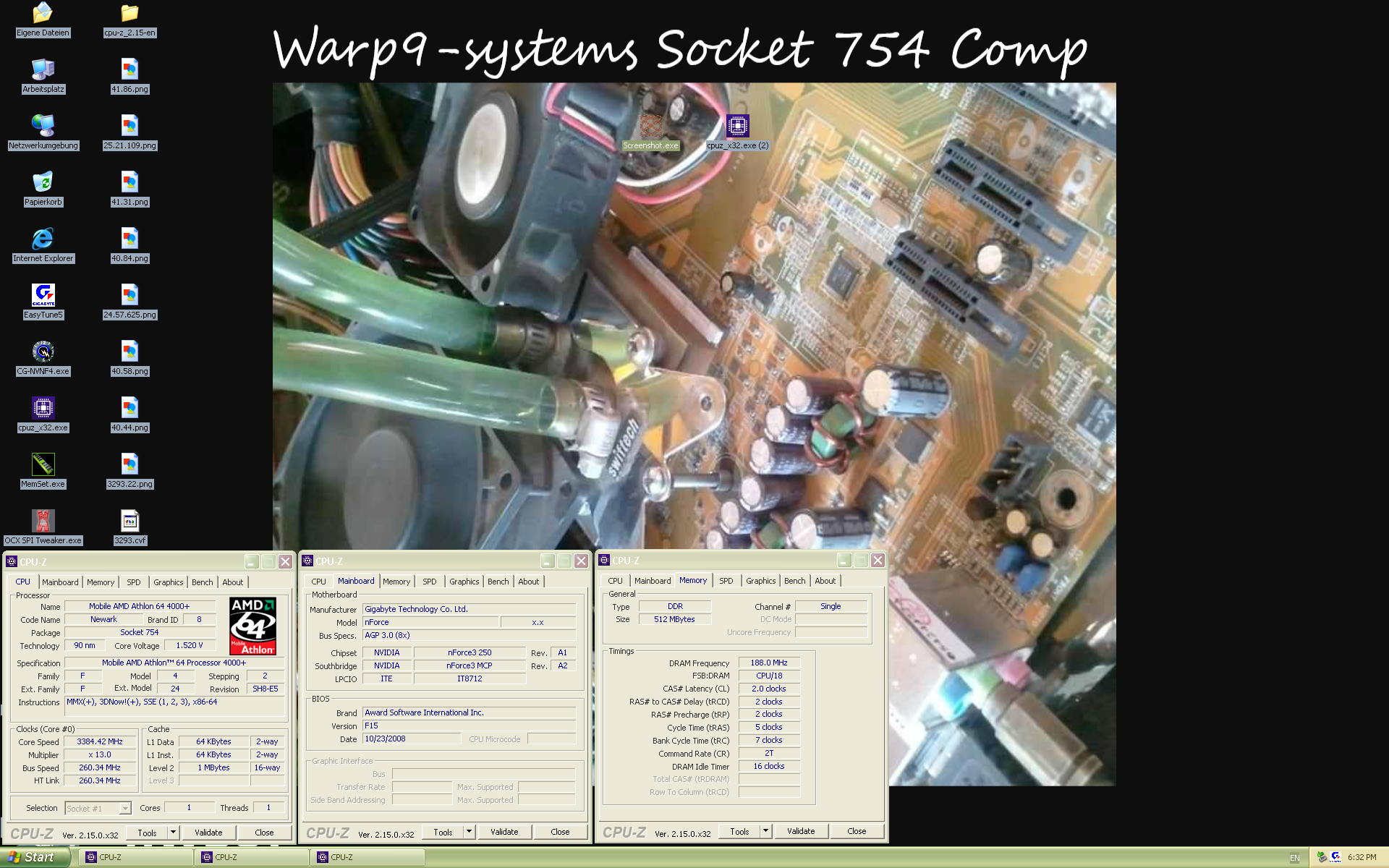Open SPD tab in the CPU window
This screenshot has height=868, width=1389.
pyautogui.click(x=134, y=582)
